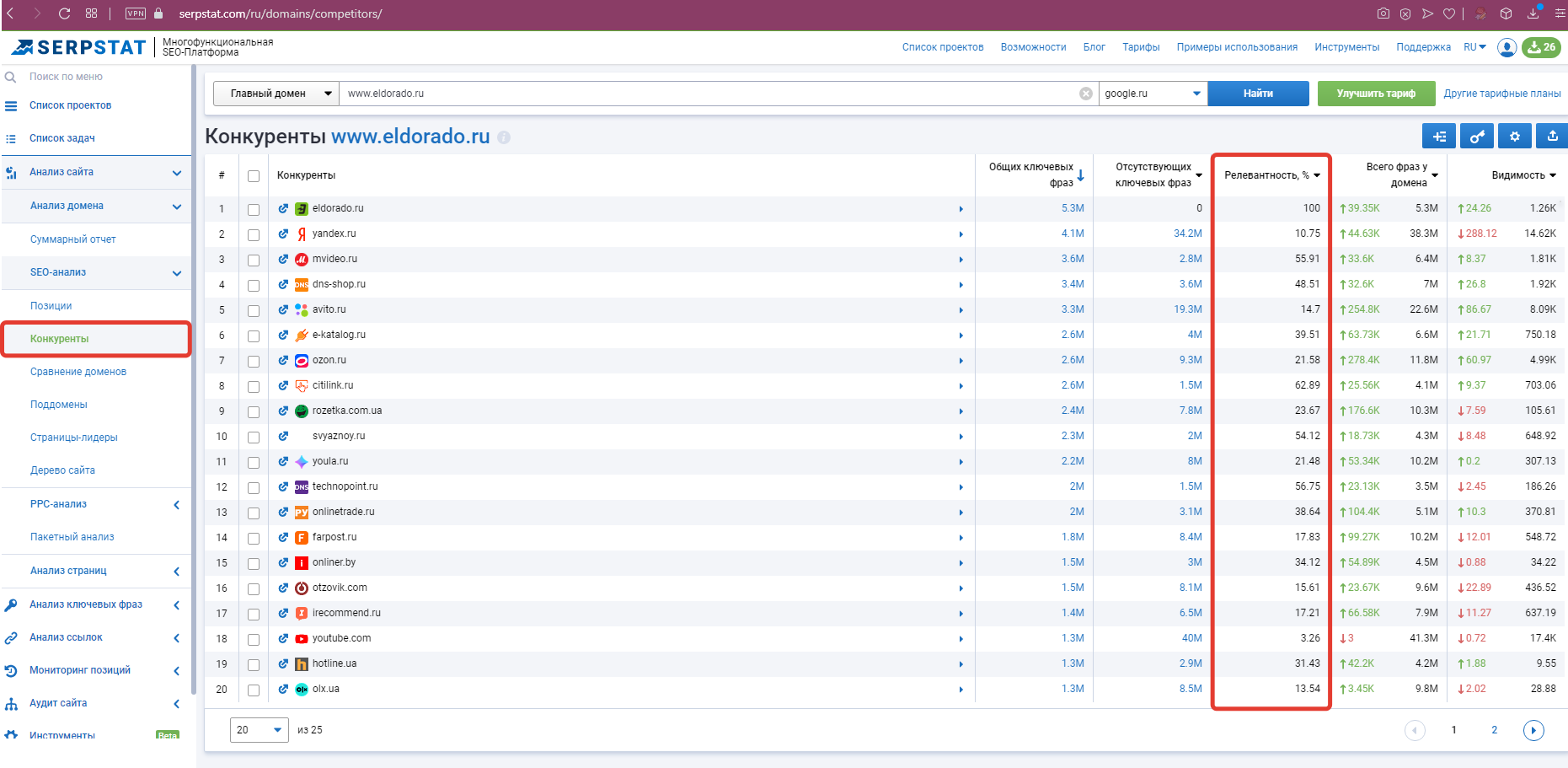Check the checkbox for eldorado.ru row

click(x=254, y=210)
